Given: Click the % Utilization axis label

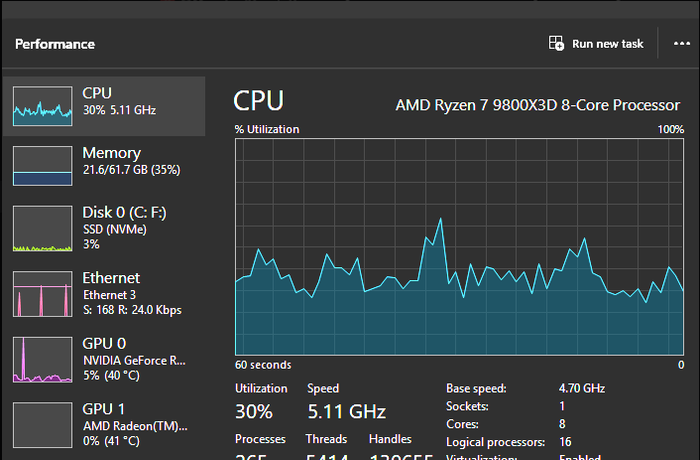Looking at the screenshot, I should 267,130.
